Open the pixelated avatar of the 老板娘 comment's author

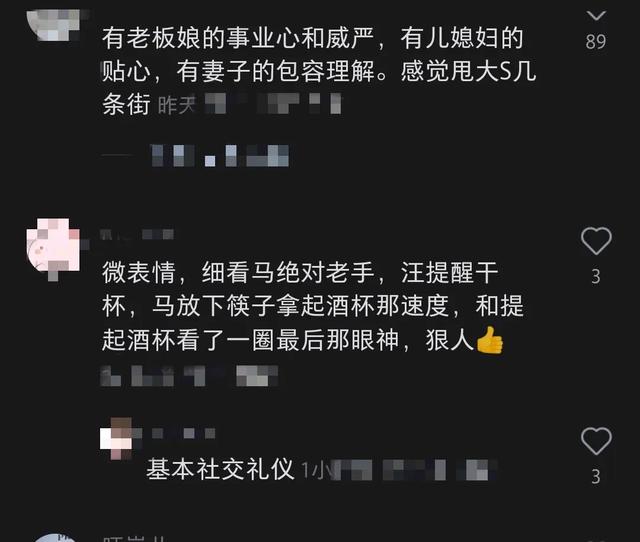pos(53,25)
